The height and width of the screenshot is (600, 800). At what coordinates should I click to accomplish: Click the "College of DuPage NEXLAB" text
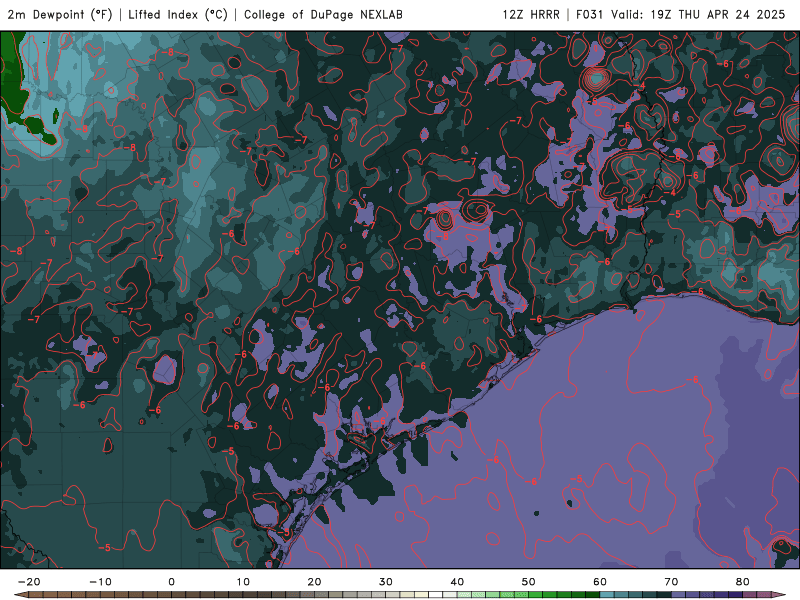(x=323, y=14)
